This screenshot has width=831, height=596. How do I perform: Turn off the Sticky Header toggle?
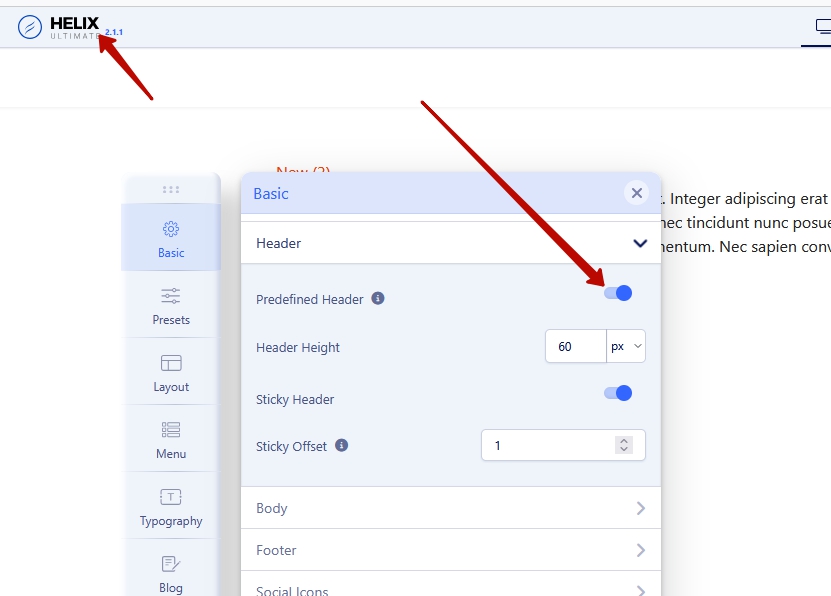click(618, 393)
